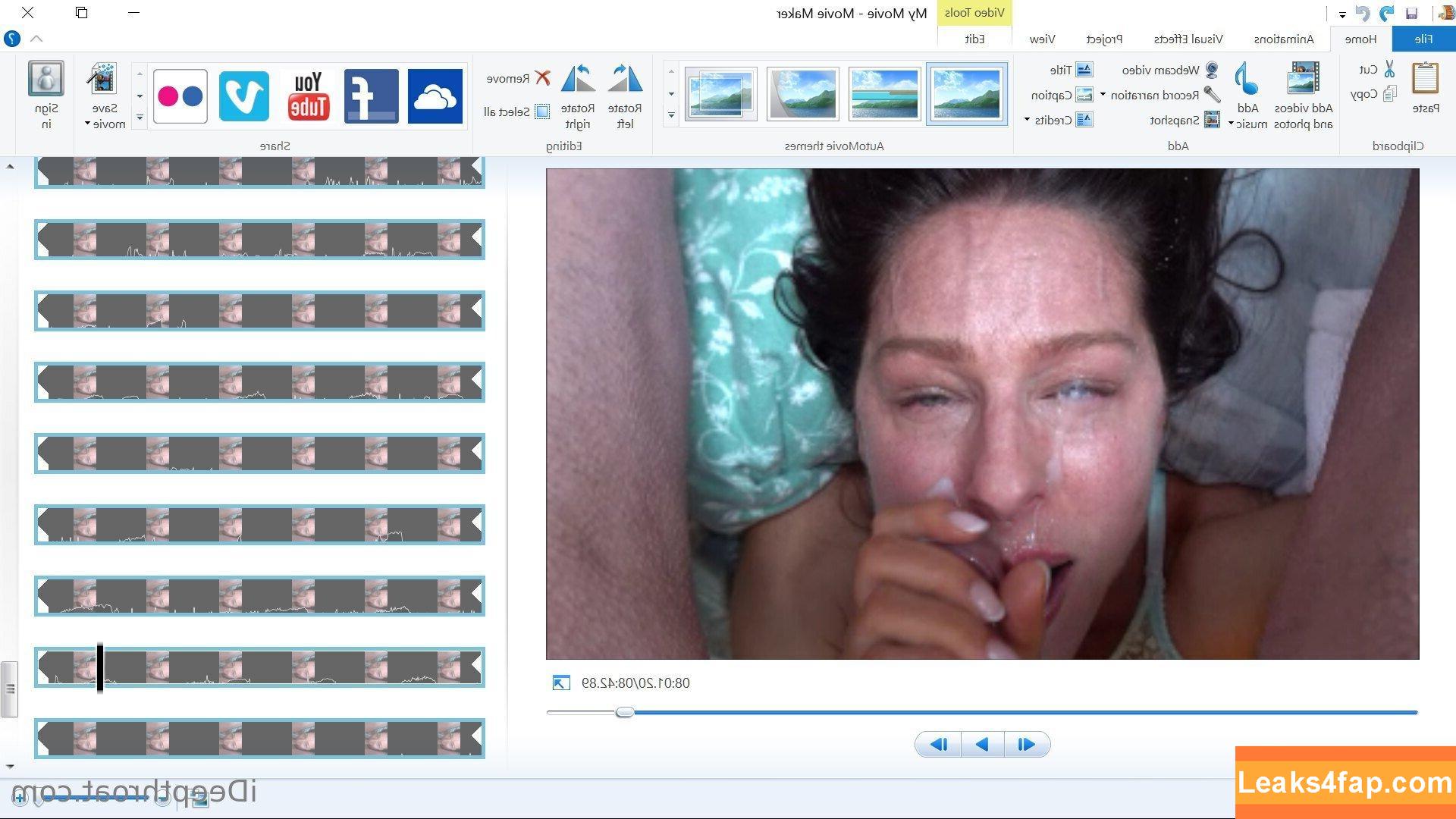Share the movie to YouTube
The height and width of the screenshot is (819, 1456).
click(x=308, y=96)
